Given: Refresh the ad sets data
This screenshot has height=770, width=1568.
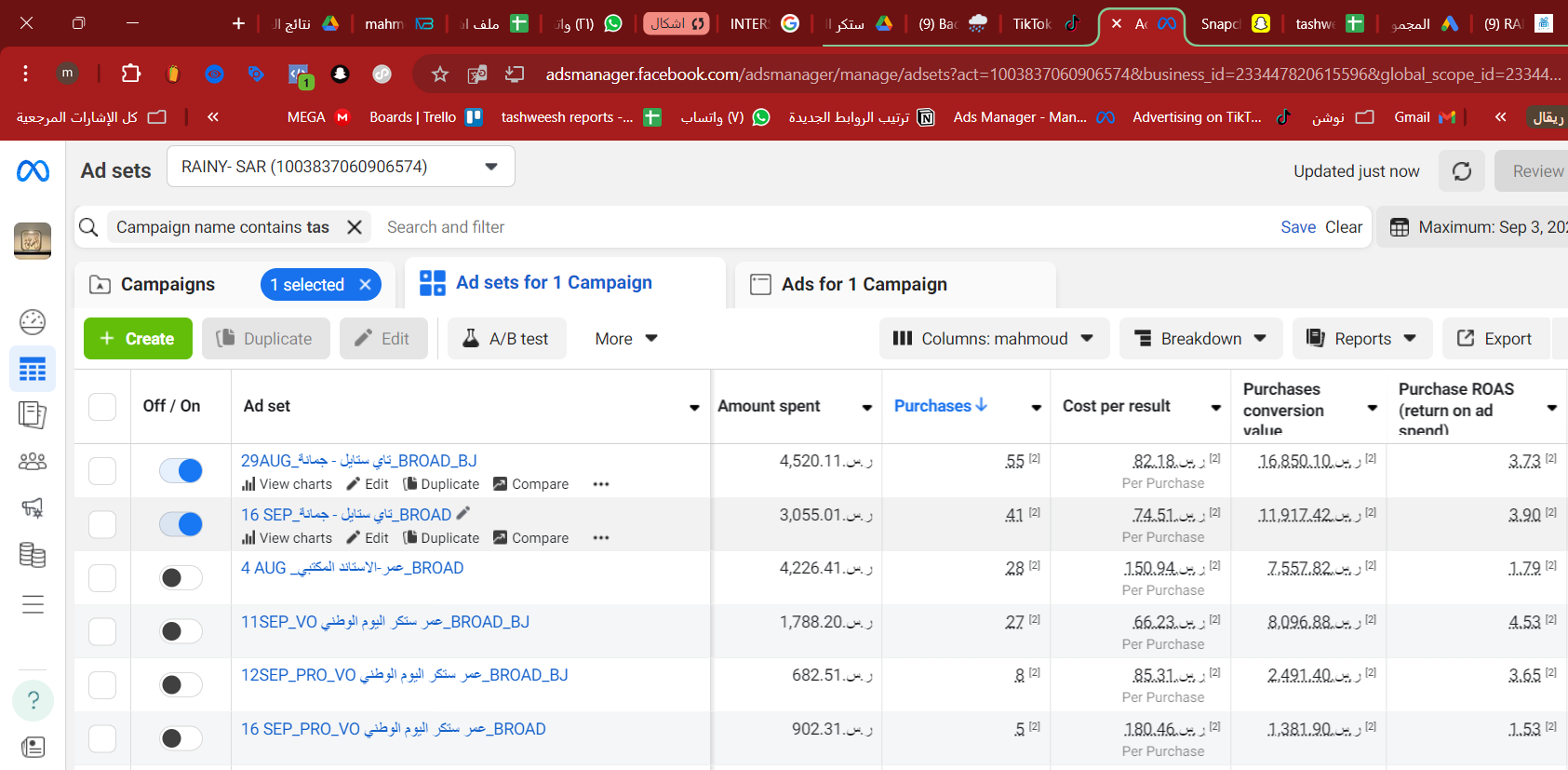Looking at the screenshot, I should click(1462, 171).
